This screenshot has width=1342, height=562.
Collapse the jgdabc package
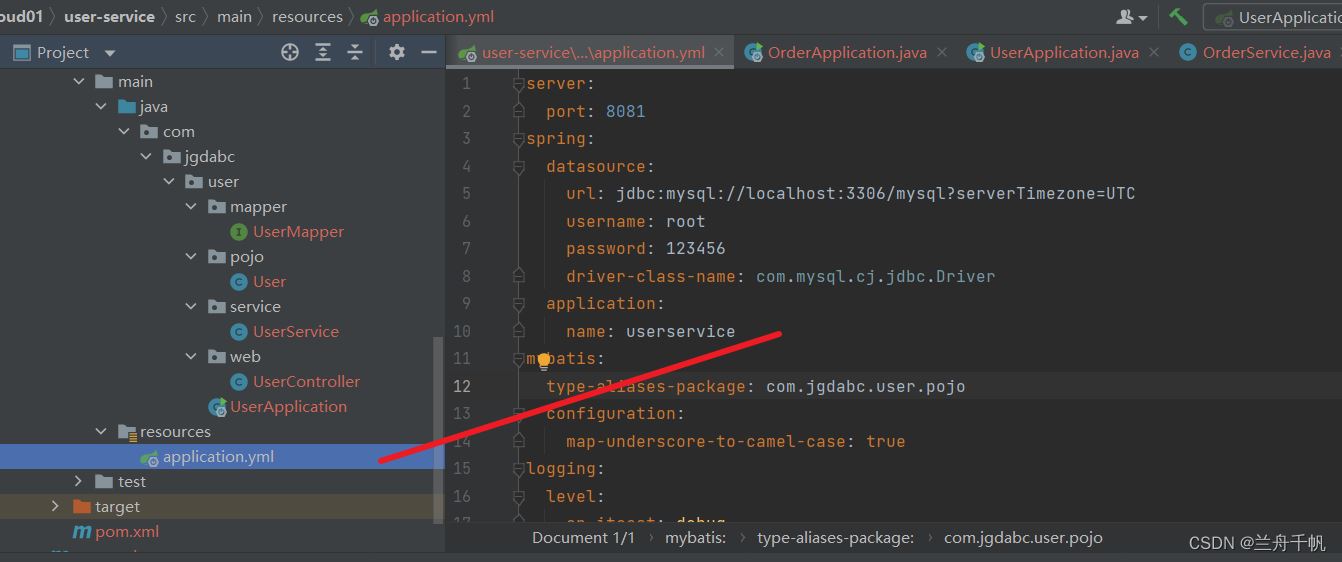[x=146, y=157]
